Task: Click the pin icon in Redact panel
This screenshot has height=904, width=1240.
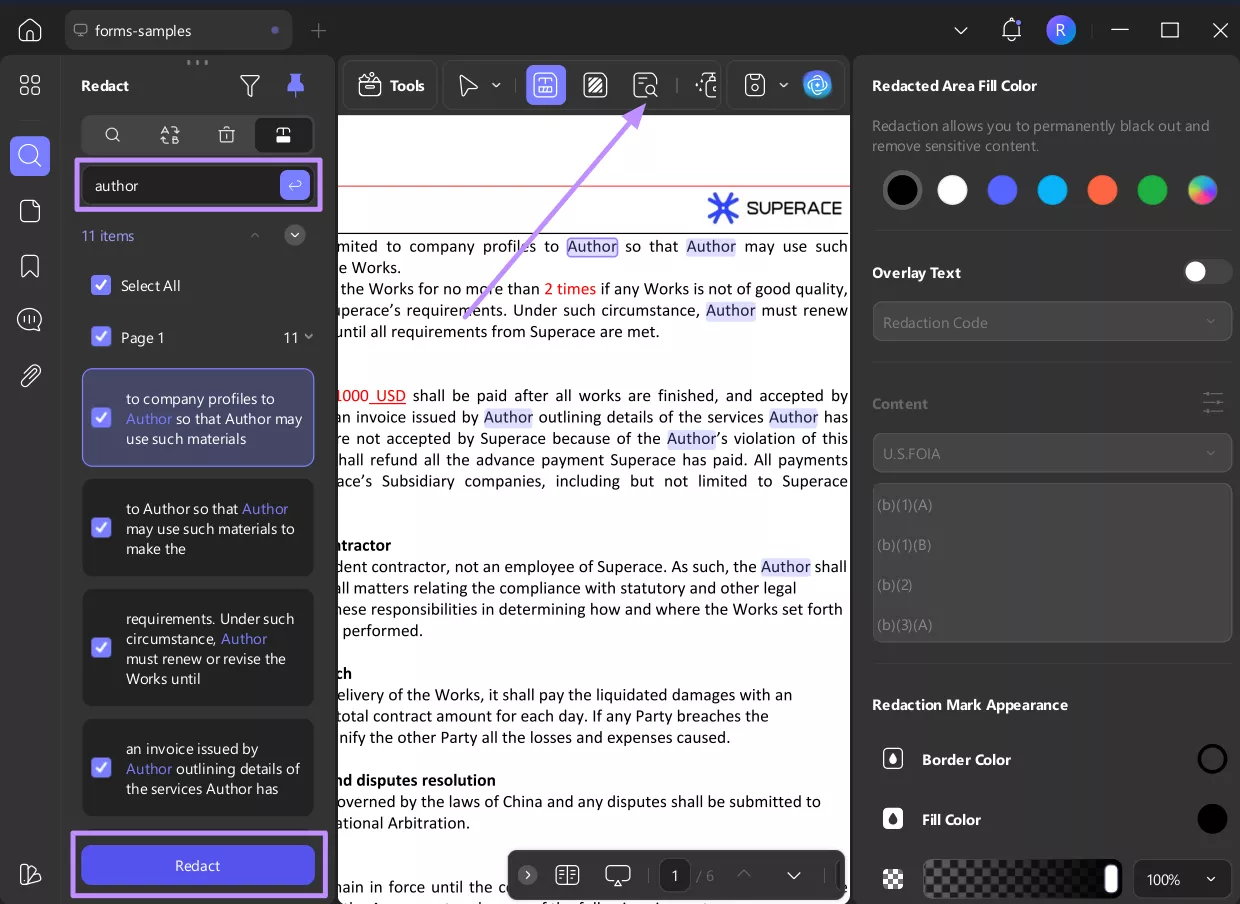Action: (295, 86)
